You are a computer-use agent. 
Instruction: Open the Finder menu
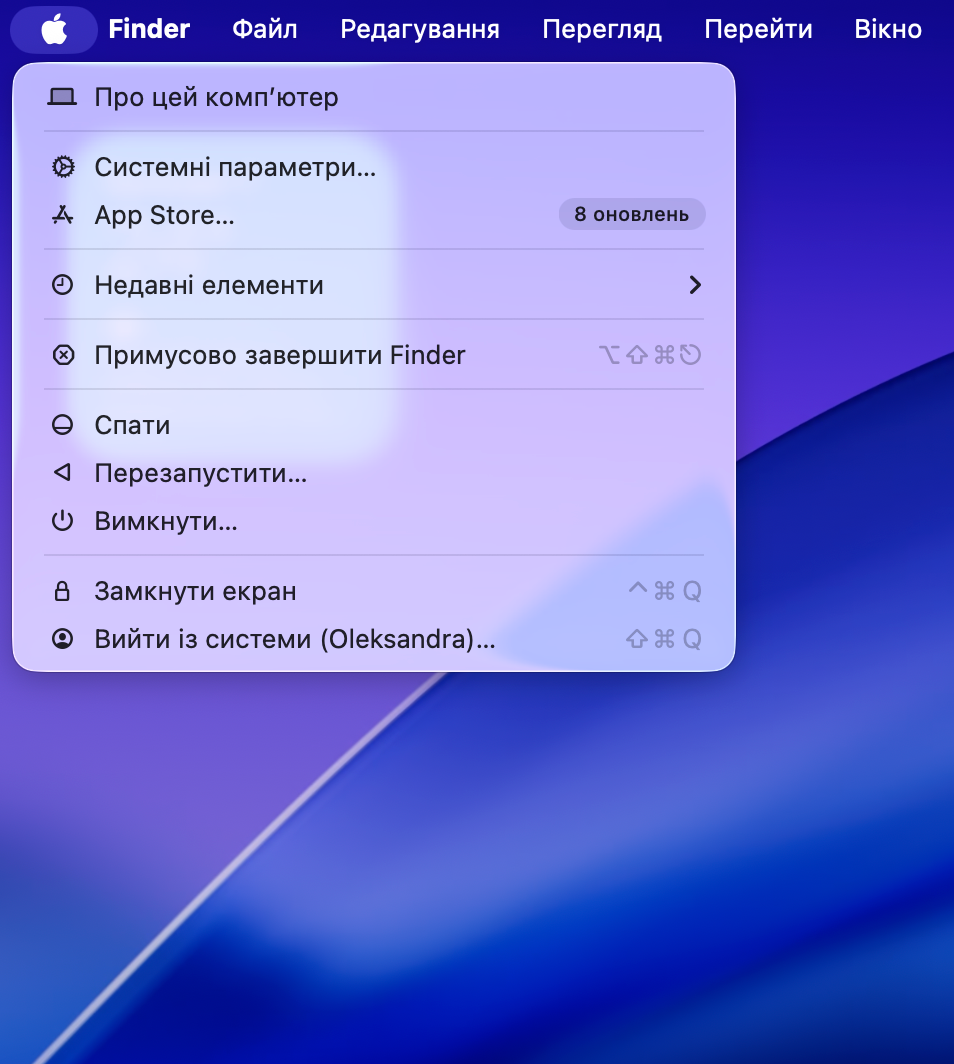point(149,29)
